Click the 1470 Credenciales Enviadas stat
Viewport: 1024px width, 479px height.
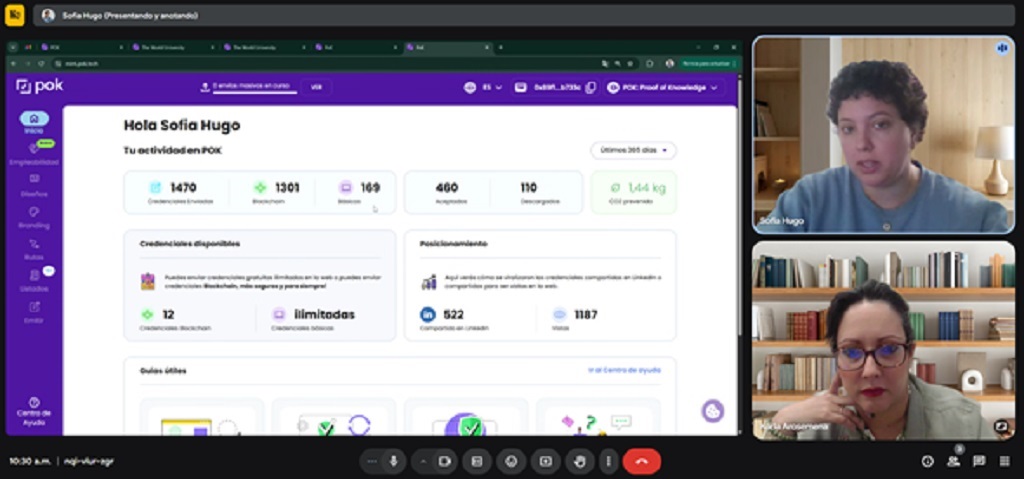point(182,193)
